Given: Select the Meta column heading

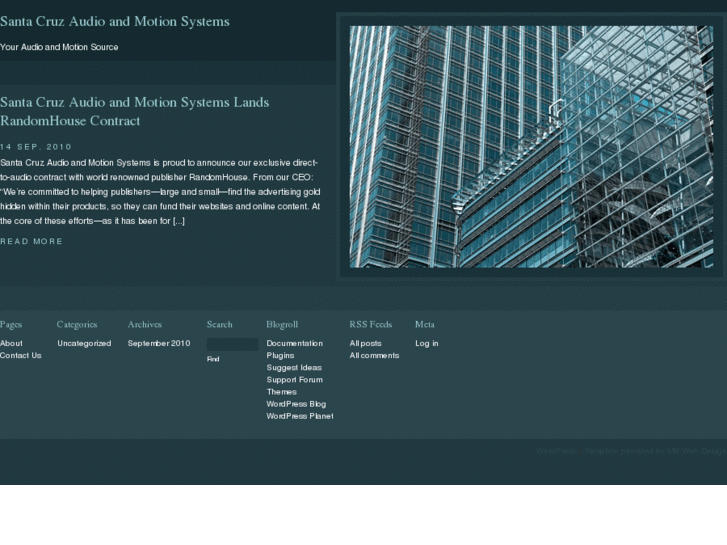Looking at the screenshot, I should coord(425,324).
